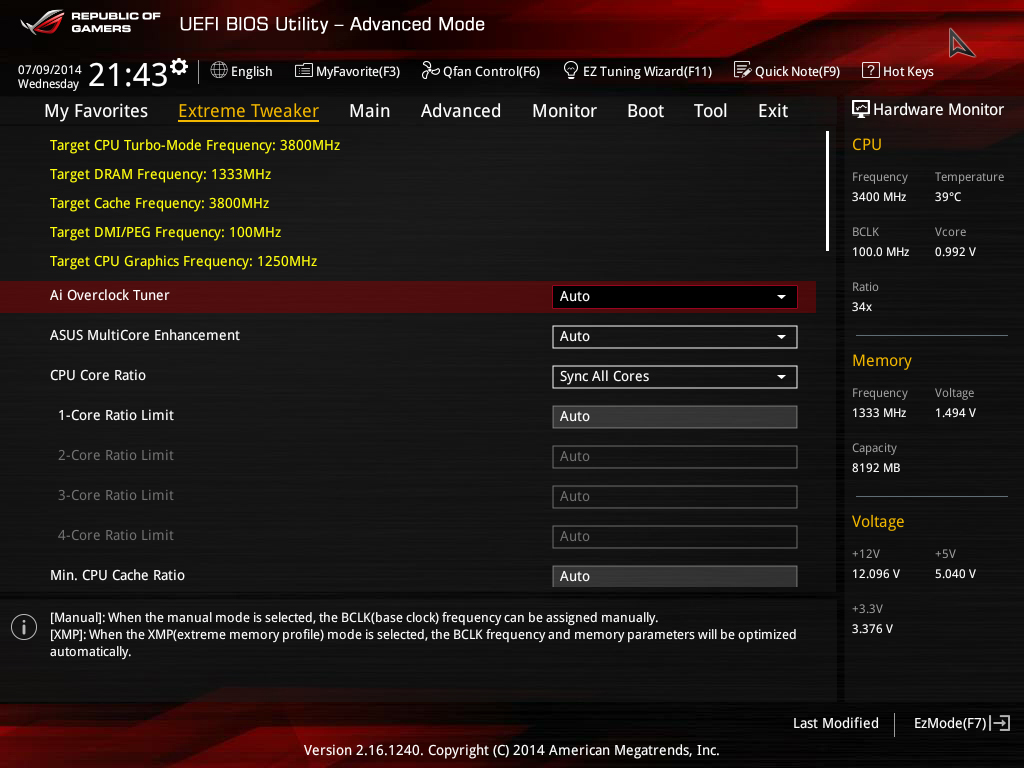Select the 1-Core Ratio Limit field
Viewport: 1024px width, 768px height.
click(674, 417)
